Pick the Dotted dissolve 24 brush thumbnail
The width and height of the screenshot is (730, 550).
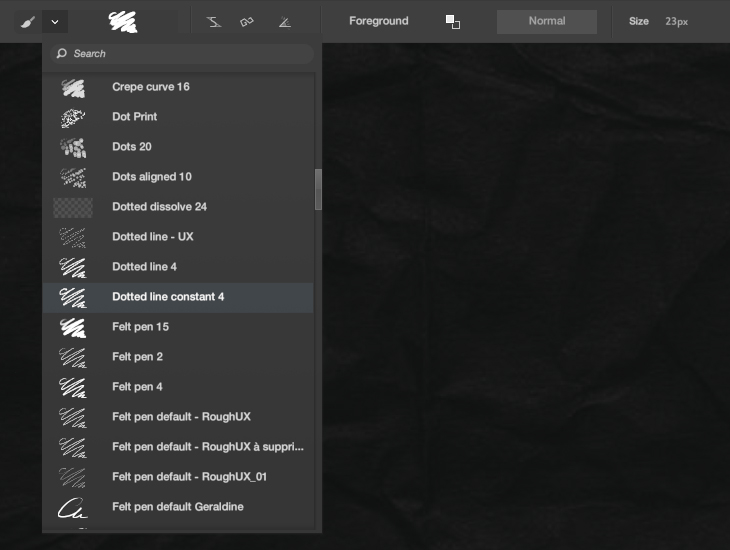click(73, 207)
